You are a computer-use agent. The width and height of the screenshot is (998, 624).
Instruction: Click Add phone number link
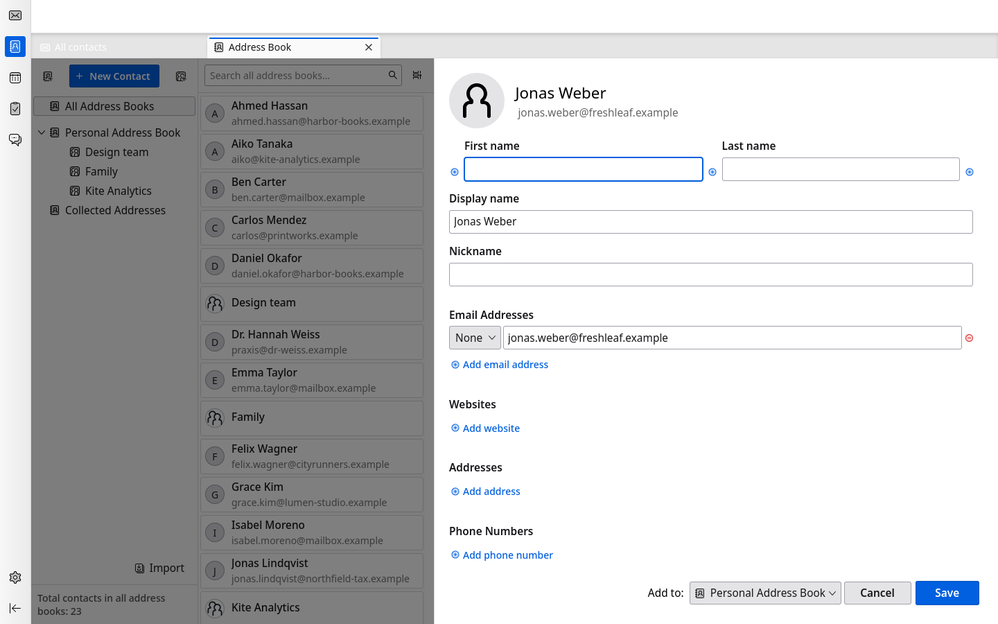[502, 555]
